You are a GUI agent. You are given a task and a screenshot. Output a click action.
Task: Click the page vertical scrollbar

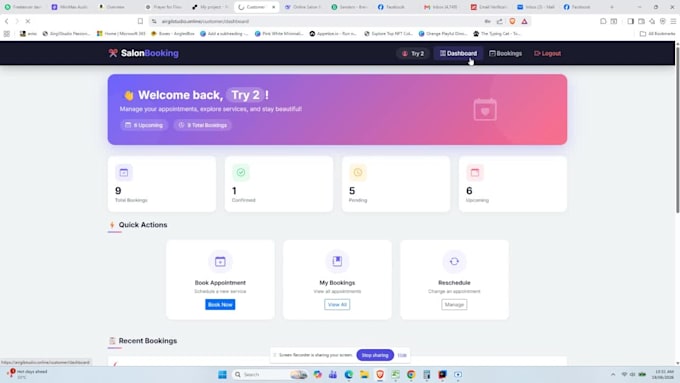coord(677,130)
